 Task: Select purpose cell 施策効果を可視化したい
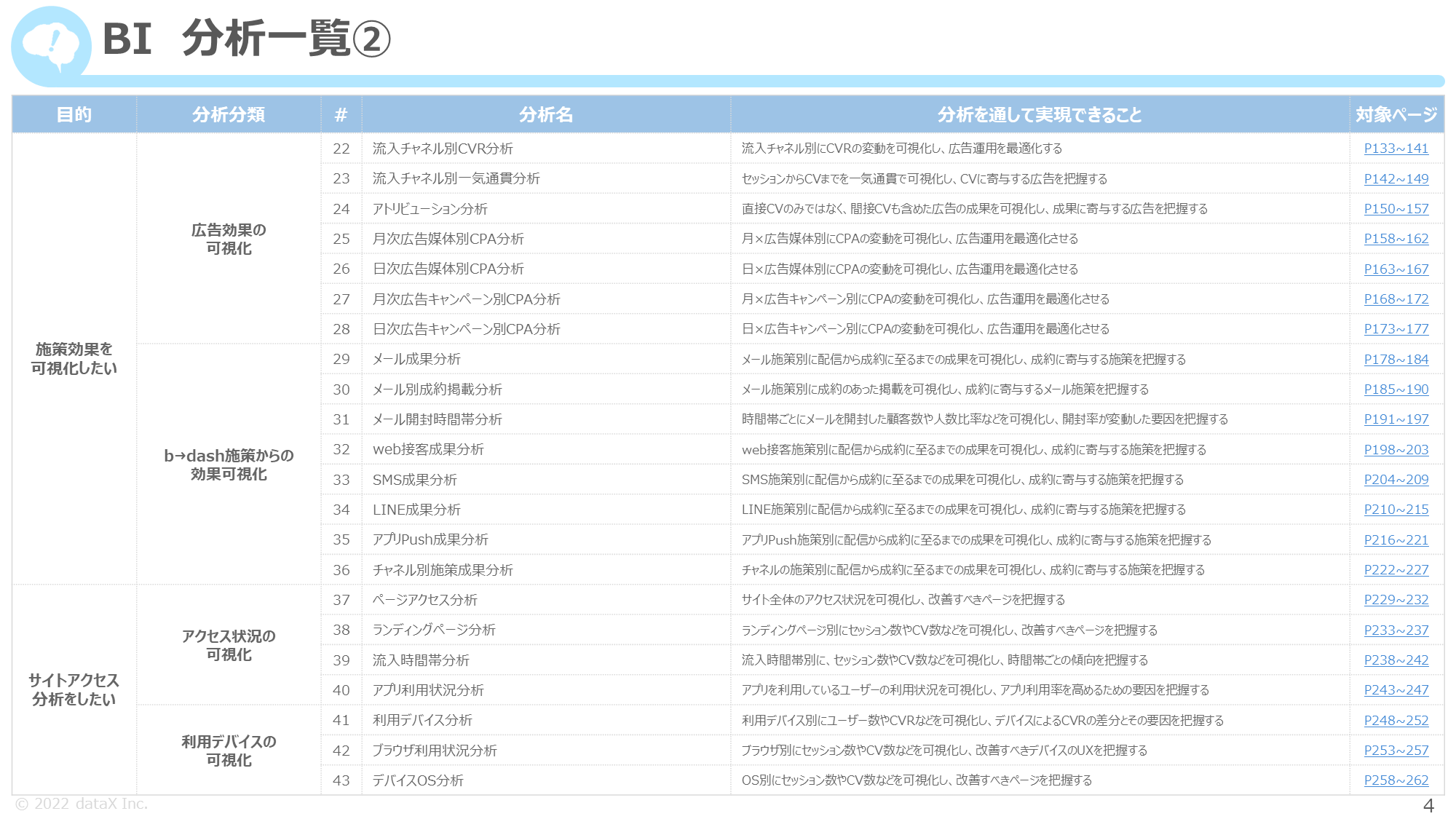tap(74, 359)
